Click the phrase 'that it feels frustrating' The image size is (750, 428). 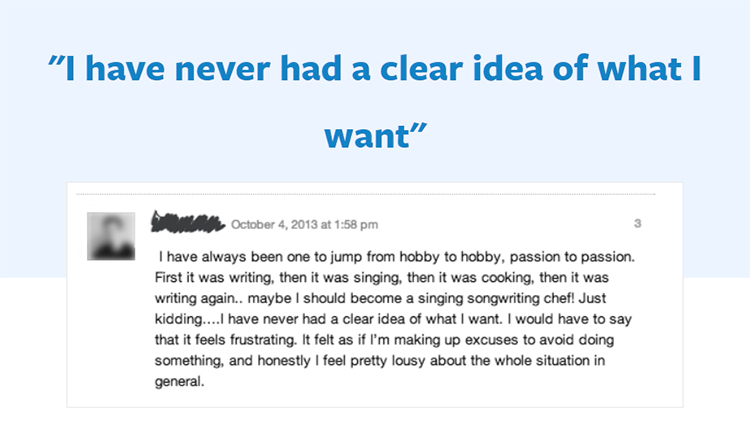tap(225, 340)
